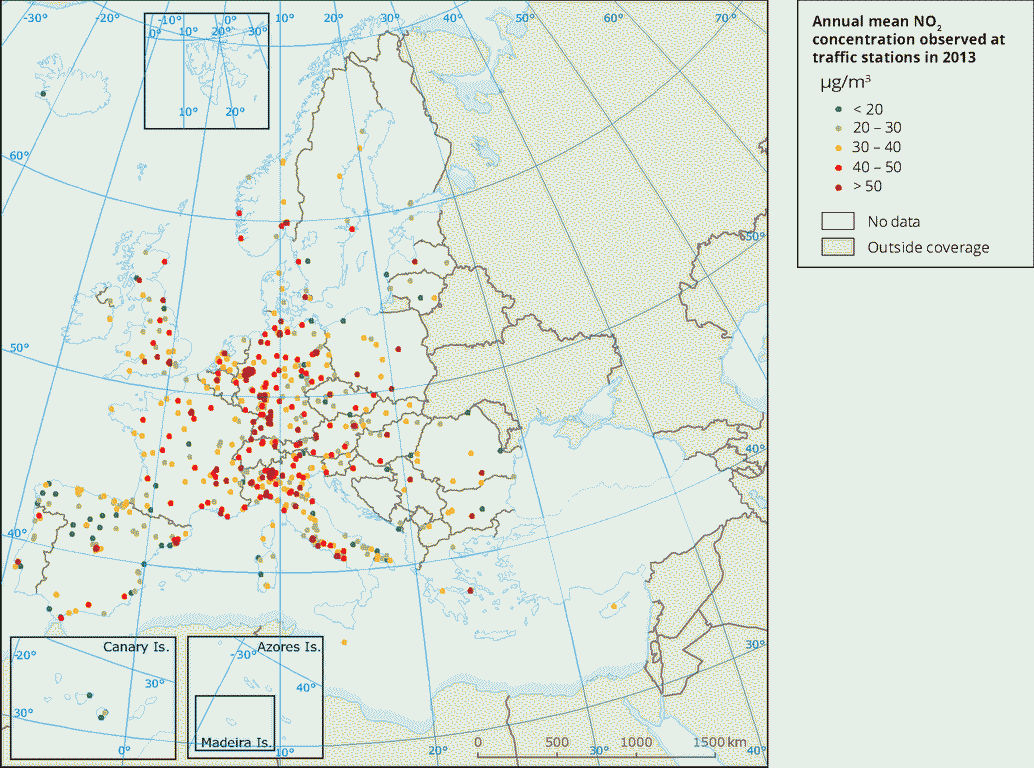Select the red '40 – 50' legend dot
The width and height of the screenshot is (1034, 768).
click(836, 167)
